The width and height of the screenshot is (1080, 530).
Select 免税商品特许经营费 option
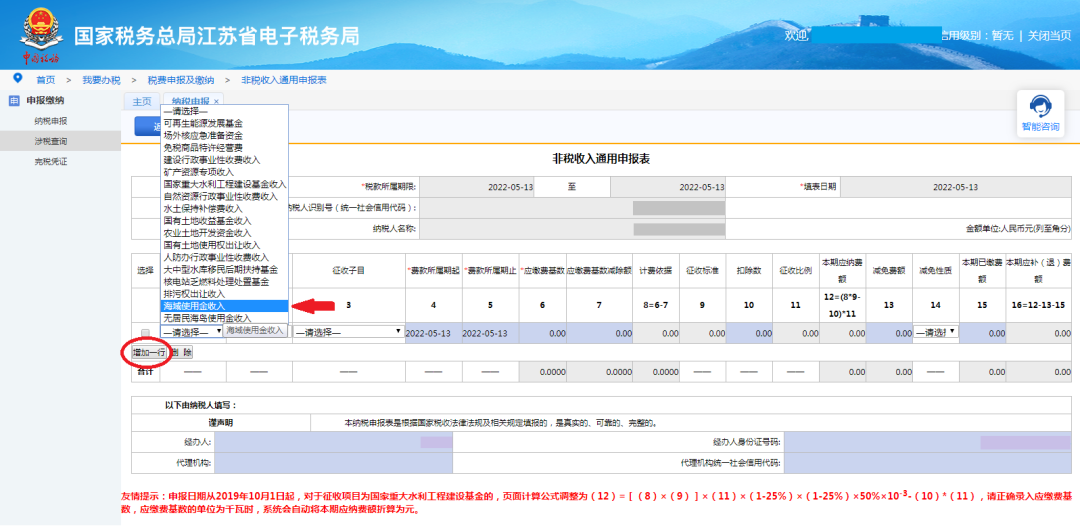[x=224, y=147]
